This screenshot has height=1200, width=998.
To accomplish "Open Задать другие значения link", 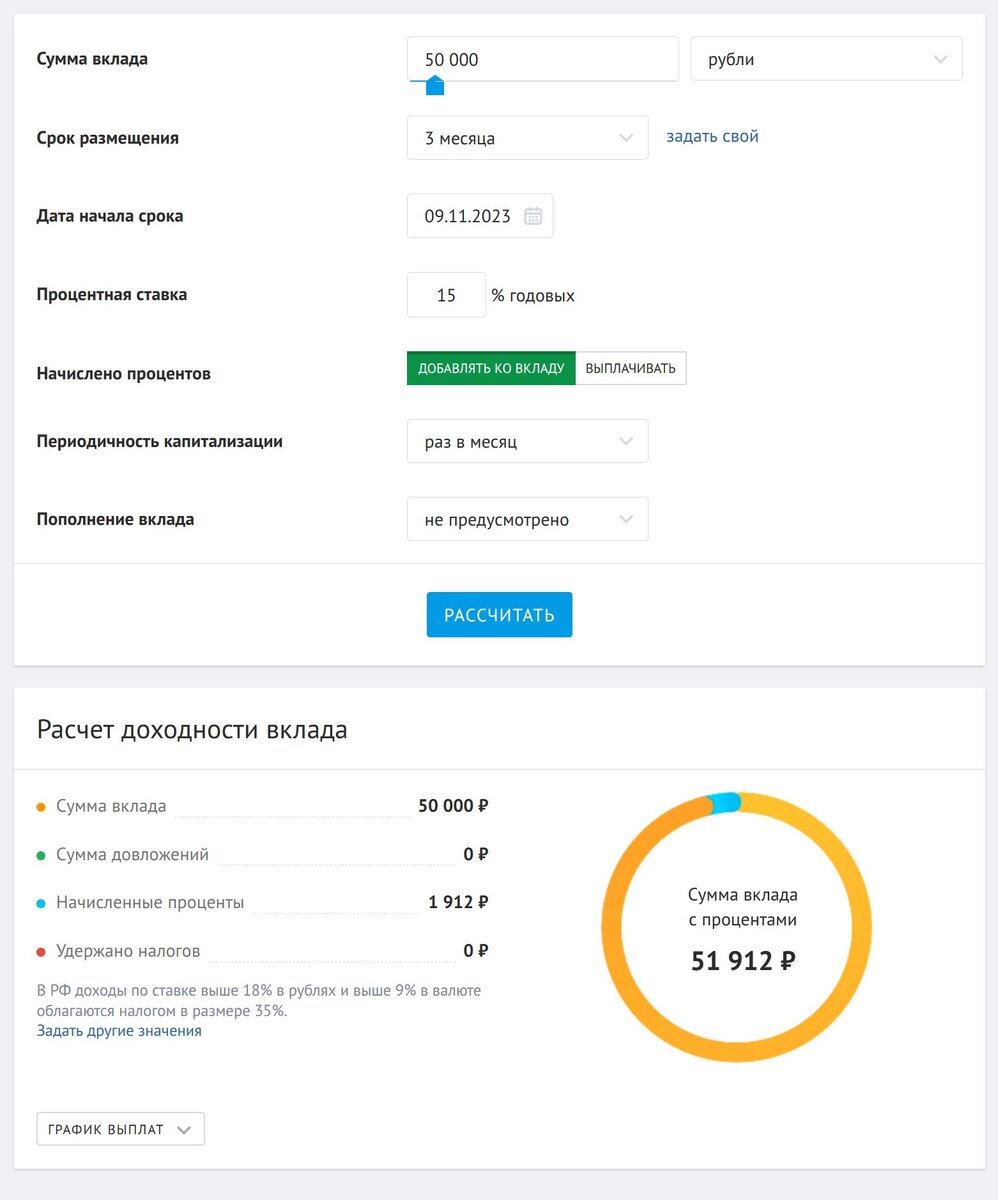I will 119,1031.
